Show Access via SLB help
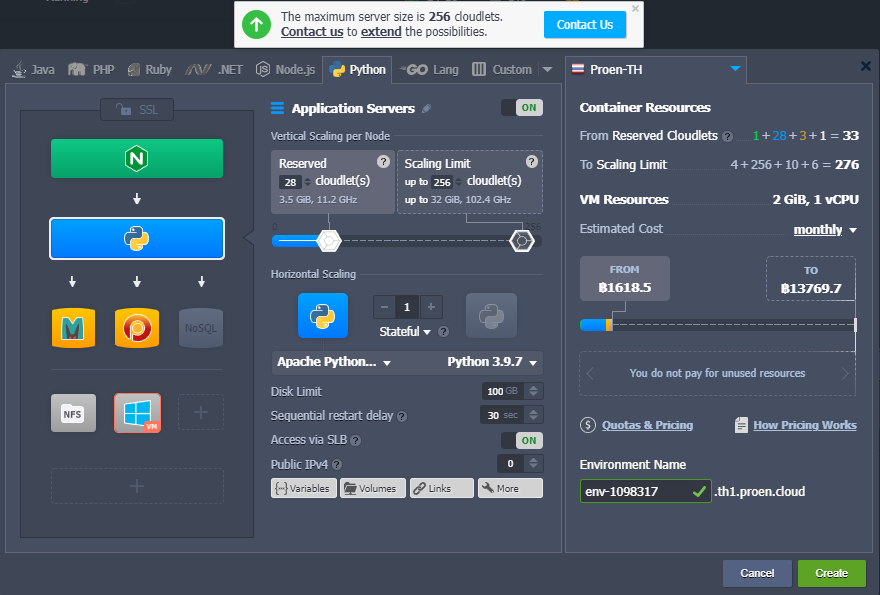Viewport: 880px width, 595px height. [356, 441]
